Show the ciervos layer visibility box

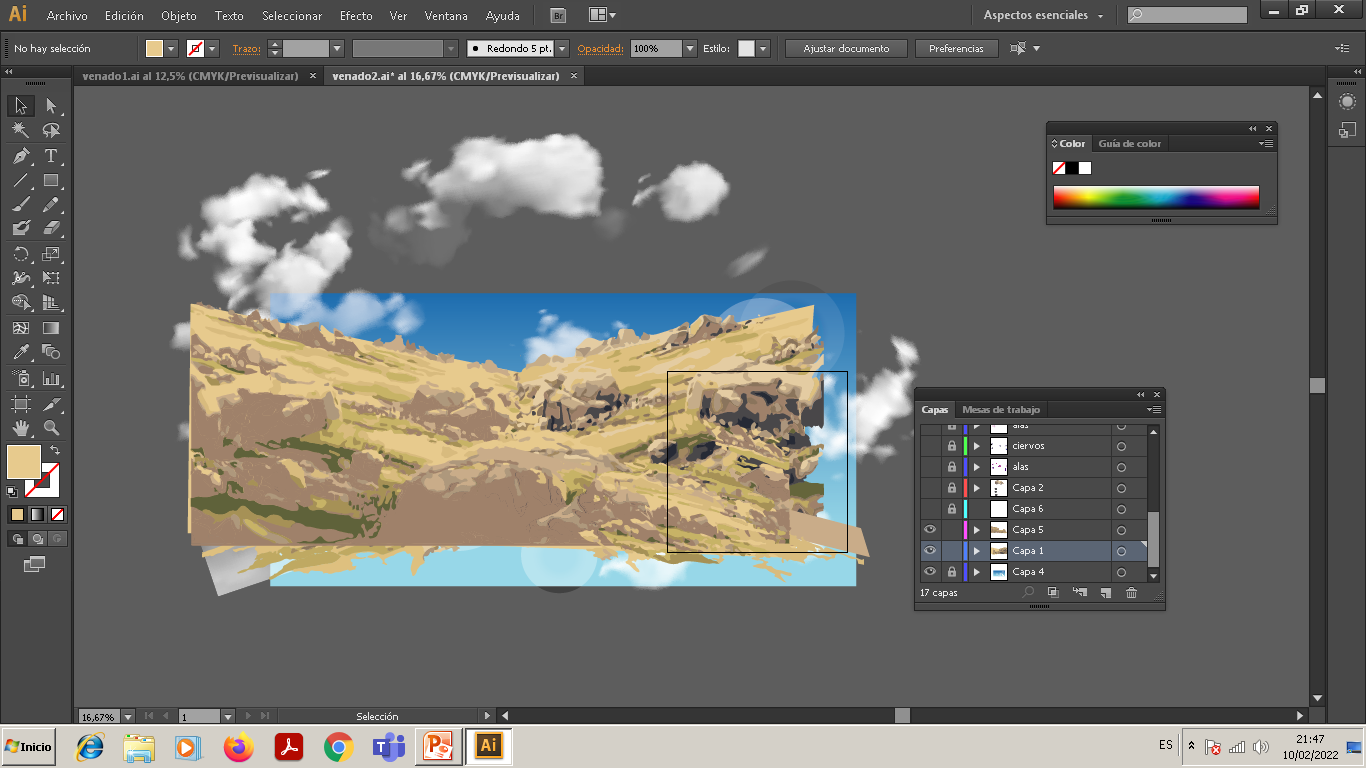(x=930, y=446)
